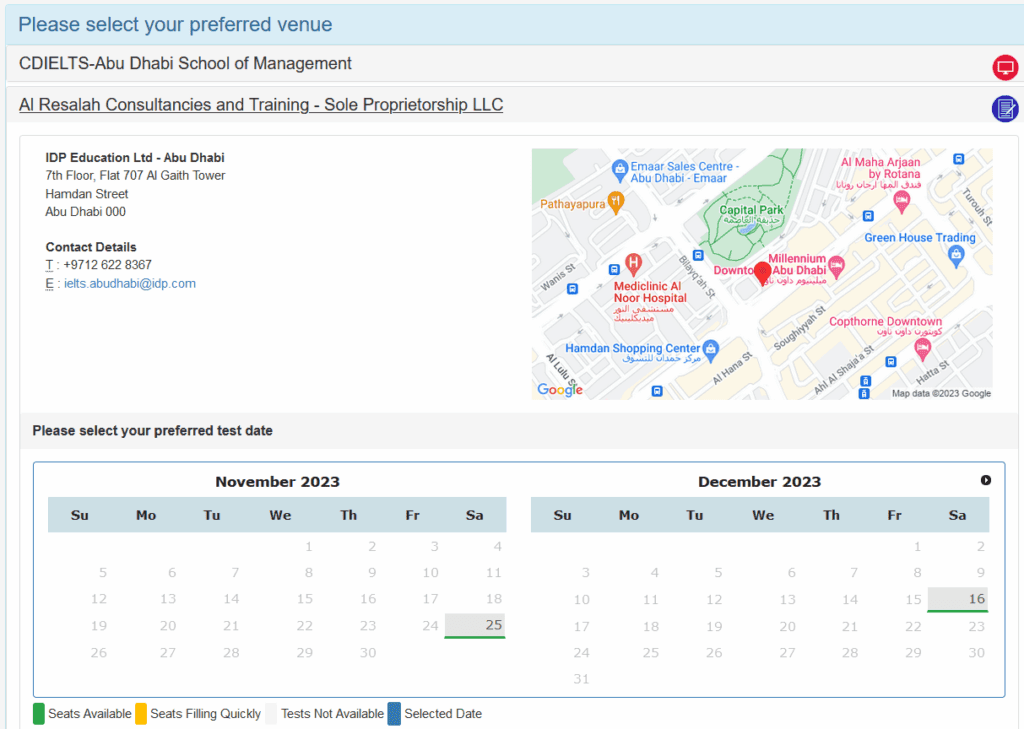Expand the CDIELTS-Abu Dhabi School of Management venue
The width and height of the screenshot is (1024, 729).
pyautogui.click(x=185, y=63)
